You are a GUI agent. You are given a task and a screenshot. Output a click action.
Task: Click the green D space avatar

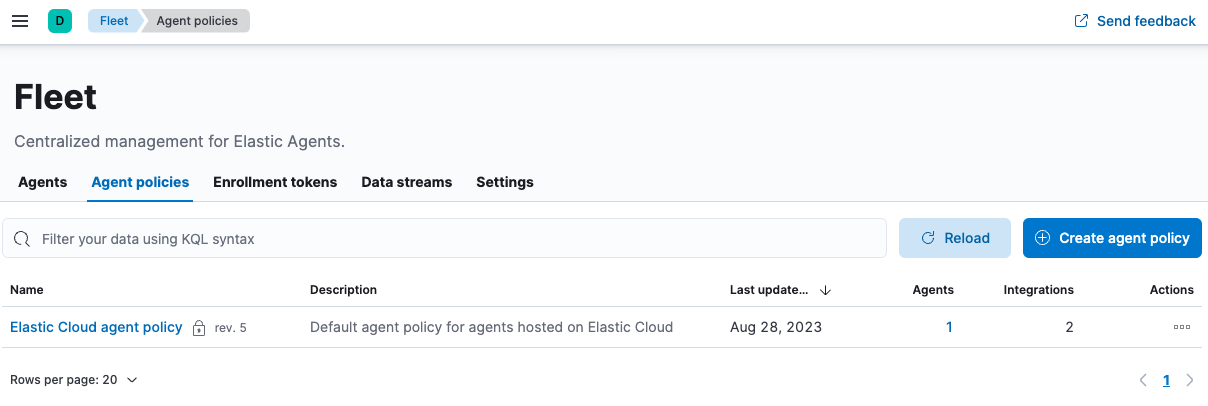(60, 21)
